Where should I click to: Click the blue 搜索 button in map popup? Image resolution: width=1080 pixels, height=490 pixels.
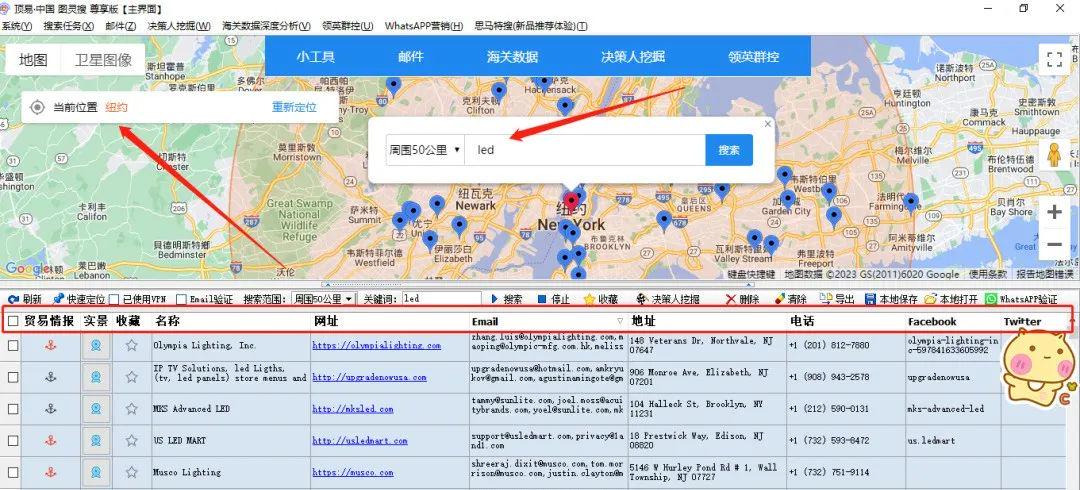point(729,150)
